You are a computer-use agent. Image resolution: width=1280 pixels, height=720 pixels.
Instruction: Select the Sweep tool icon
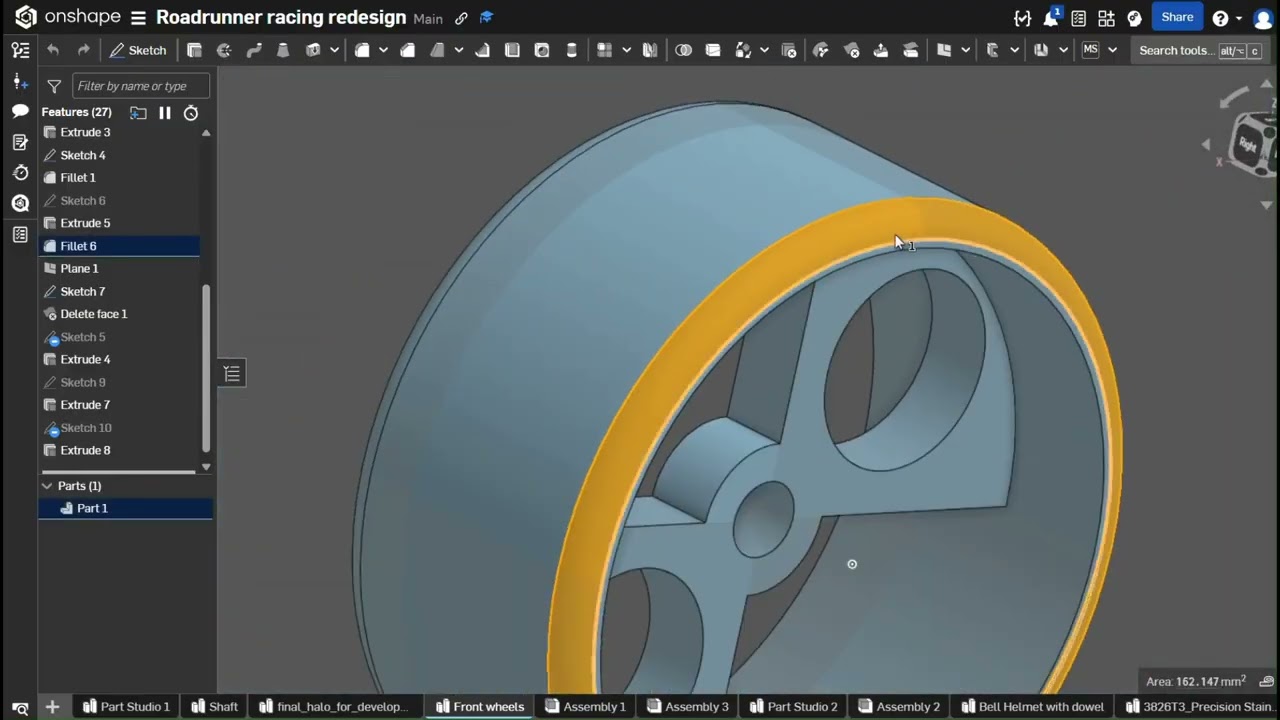254,50
